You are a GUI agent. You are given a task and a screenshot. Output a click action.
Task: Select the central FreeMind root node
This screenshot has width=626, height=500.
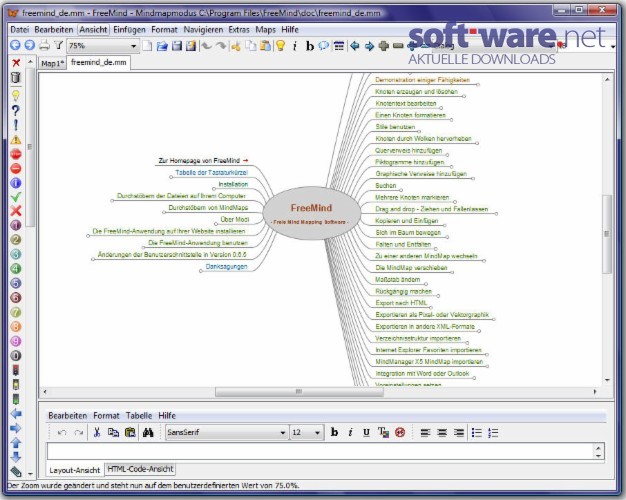(311, 213)
